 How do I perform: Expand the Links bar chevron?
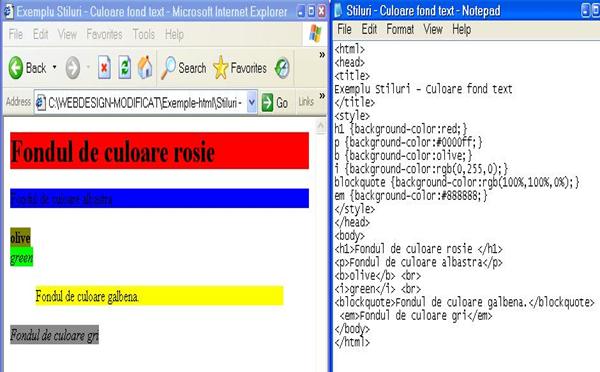pyautogui.click(x=322, y=95)
